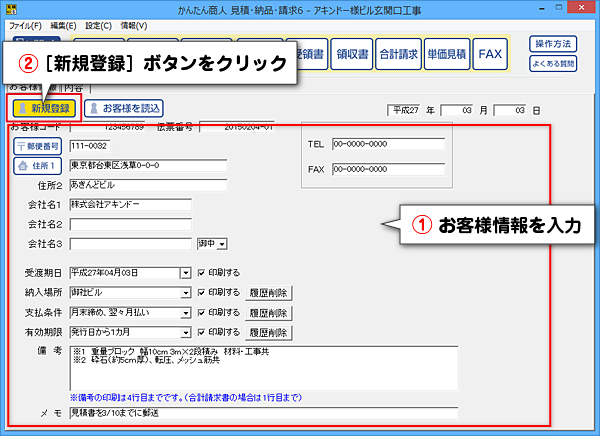The height and width of the screenshot is (436, 600).
Task: Expand the 御中 honorific dropdown
Action: point(222,243)
